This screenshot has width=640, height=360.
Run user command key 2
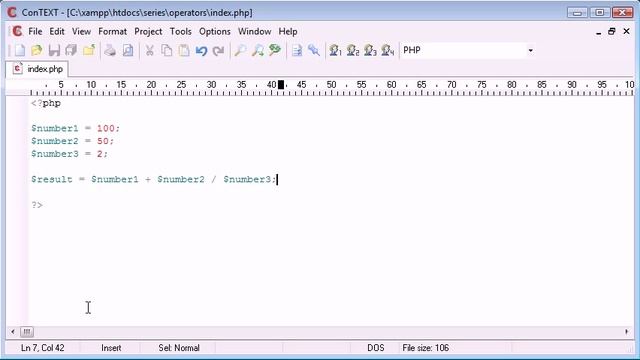coord(353,51)
